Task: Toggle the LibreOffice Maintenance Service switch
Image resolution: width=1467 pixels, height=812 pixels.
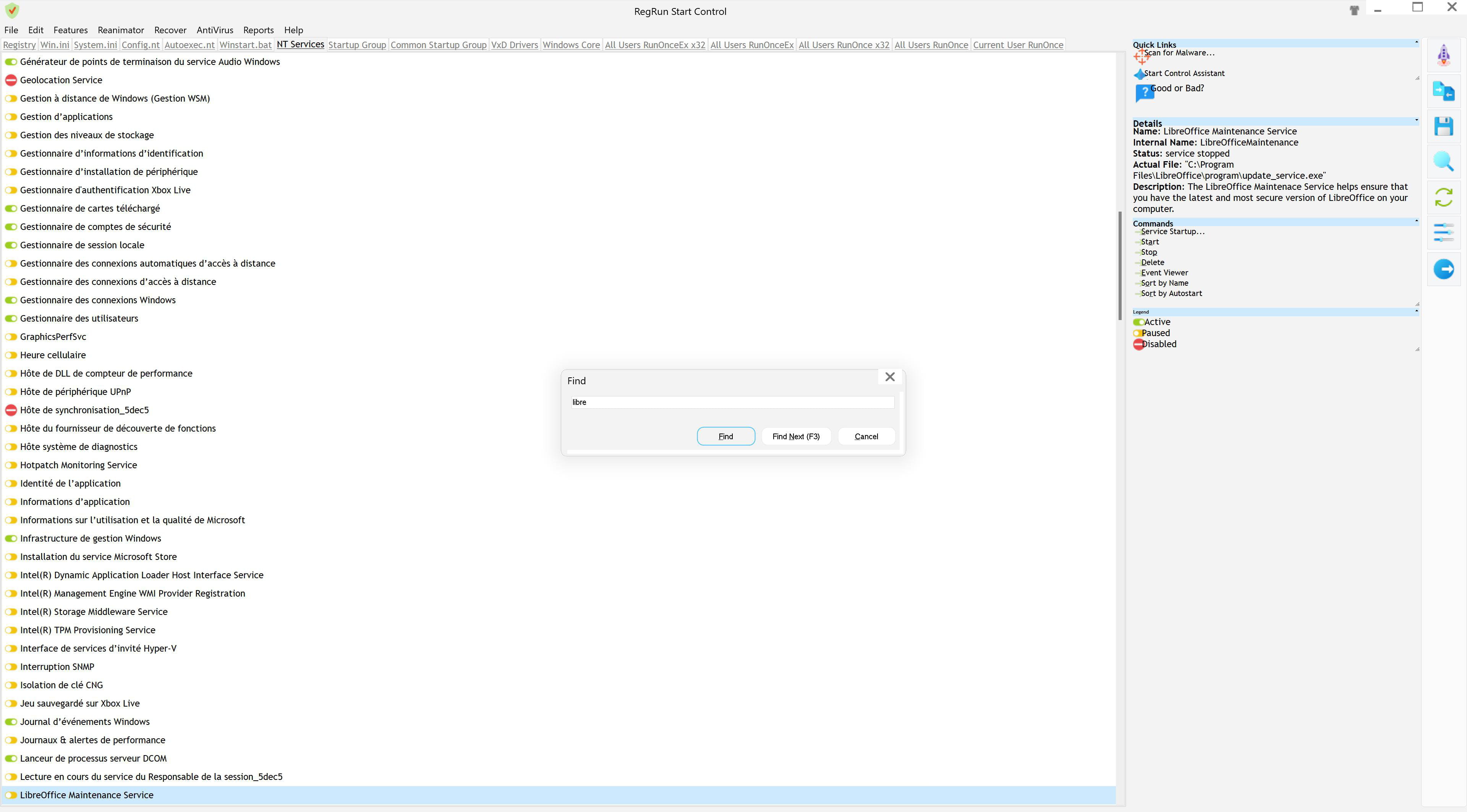Action: (x=11, y=795)
